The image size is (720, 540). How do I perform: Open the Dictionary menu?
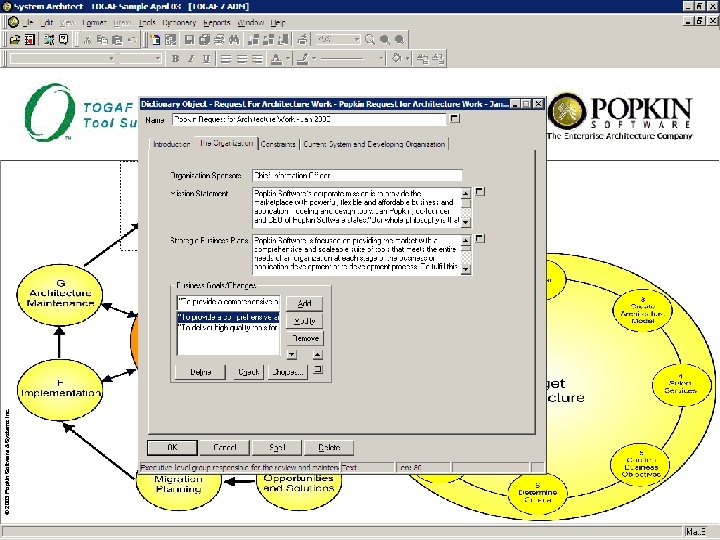[x=179, y=22]
